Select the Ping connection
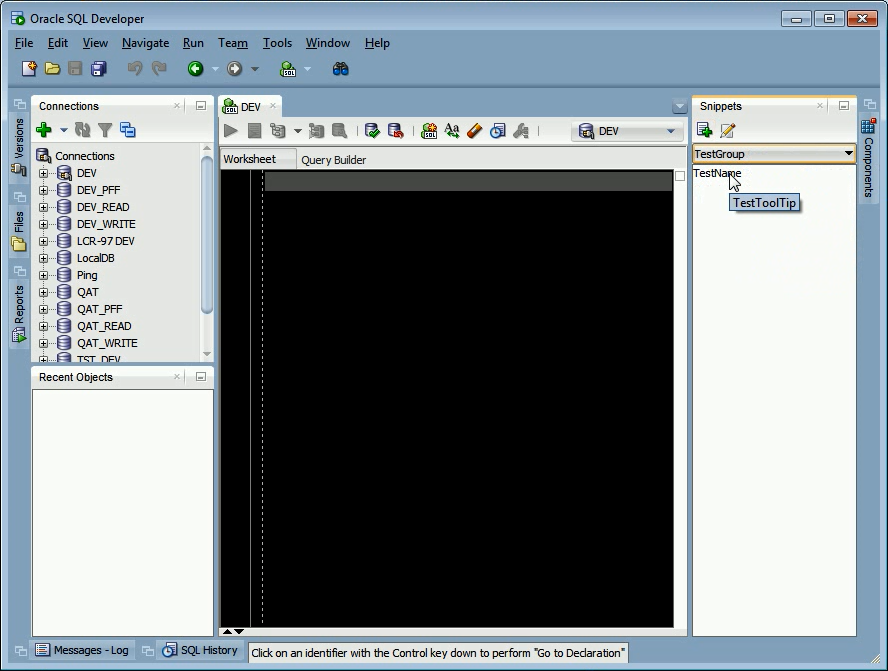This screenshot has height=671, width=888. tap(87, 275)
